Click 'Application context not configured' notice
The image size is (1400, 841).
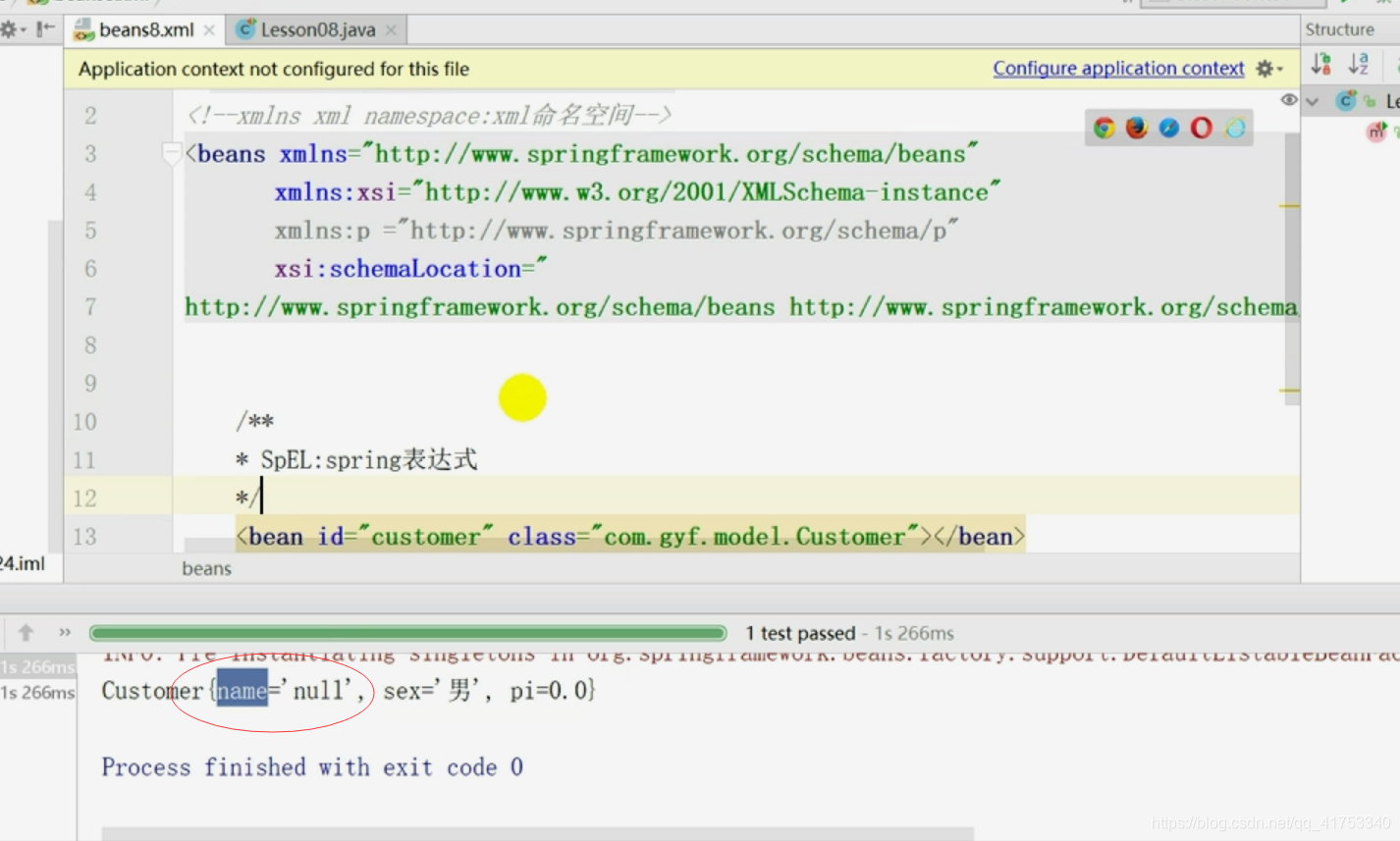tap(274, 69)
